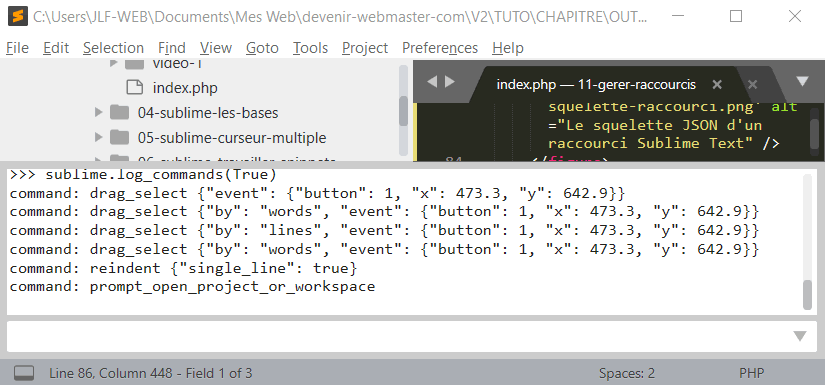Toggle the panel switcher icon in status bar
Image resolution: width=825 pixels, height=385 pixels.
pos(24,373)
